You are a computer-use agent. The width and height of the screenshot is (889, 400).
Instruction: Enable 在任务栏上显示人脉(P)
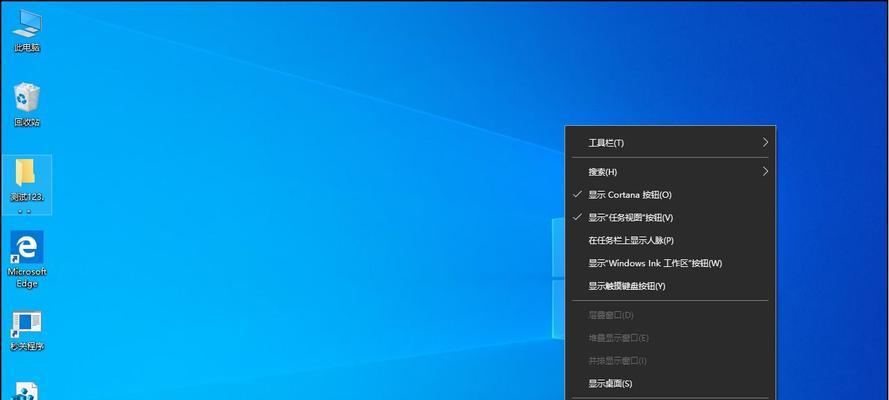[x=670, y=240]
